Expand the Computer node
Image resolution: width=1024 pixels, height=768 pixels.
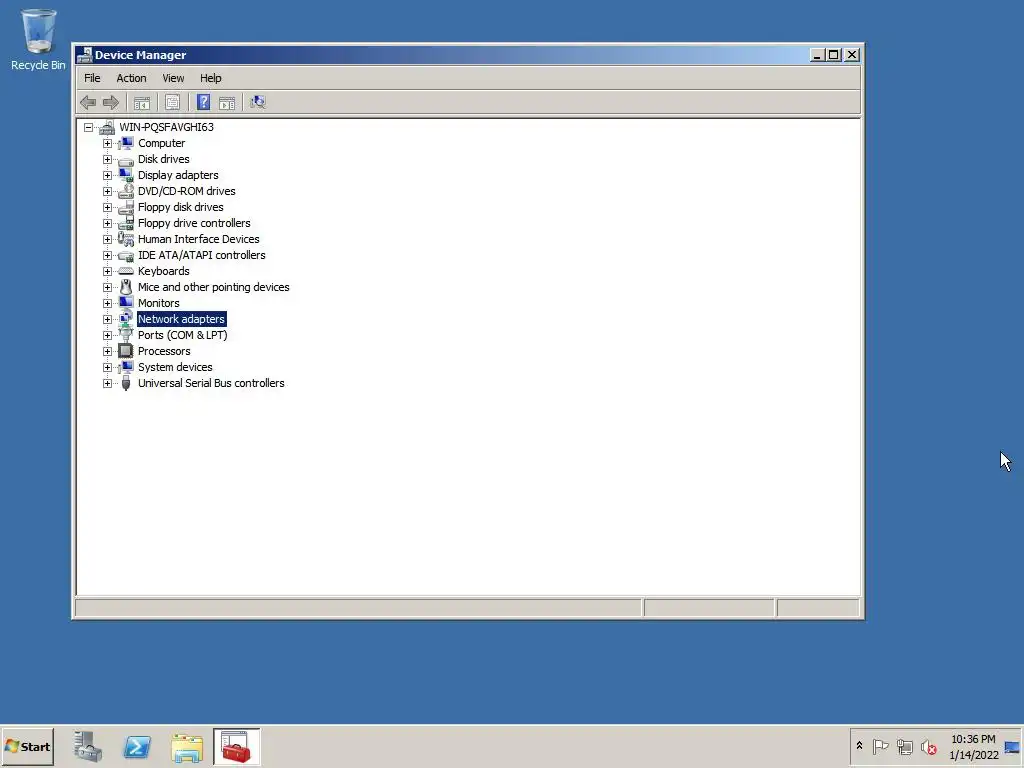point(107,143)
